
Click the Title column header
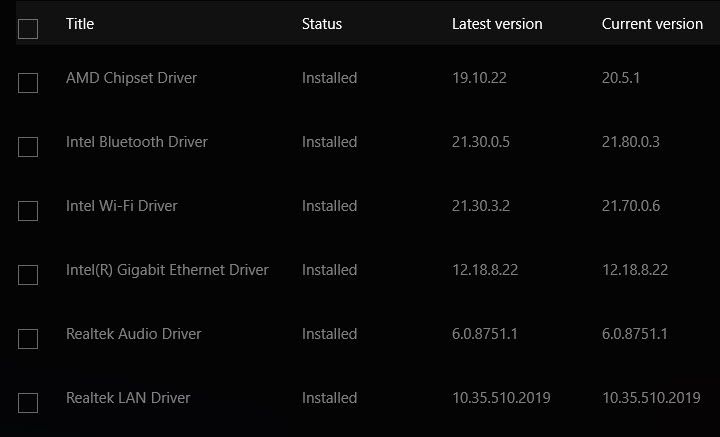(80, 24)
